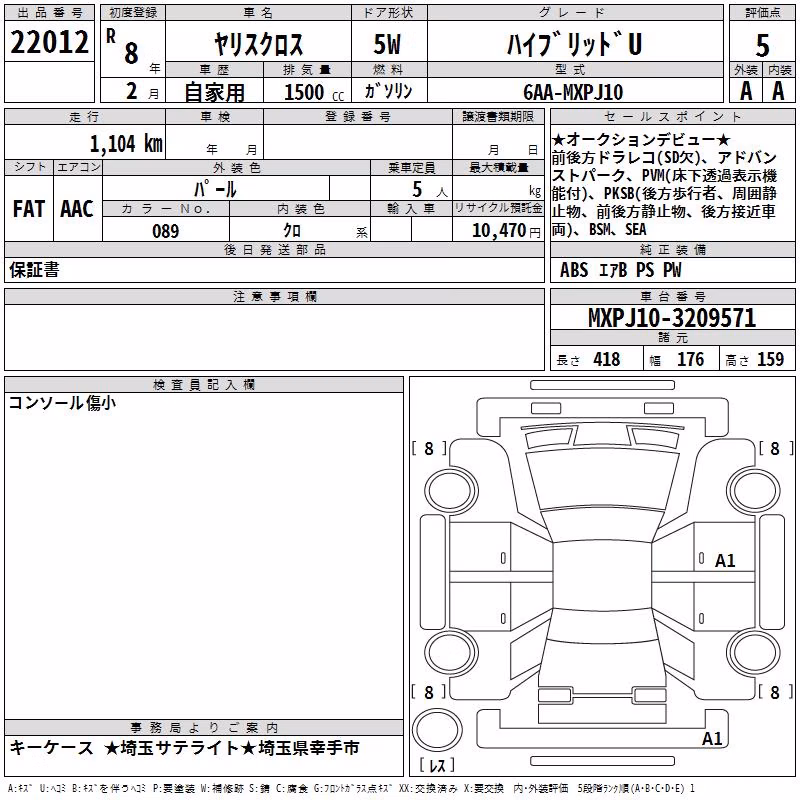
Task: Click the セールスポイント header
Action: tap(672, 116)
